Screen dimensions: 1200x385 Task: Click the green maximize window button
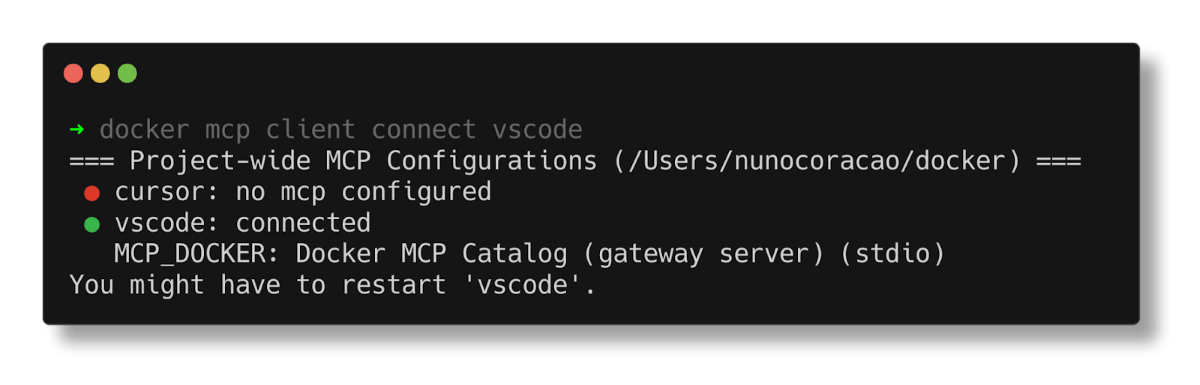(x=127, y=73)
